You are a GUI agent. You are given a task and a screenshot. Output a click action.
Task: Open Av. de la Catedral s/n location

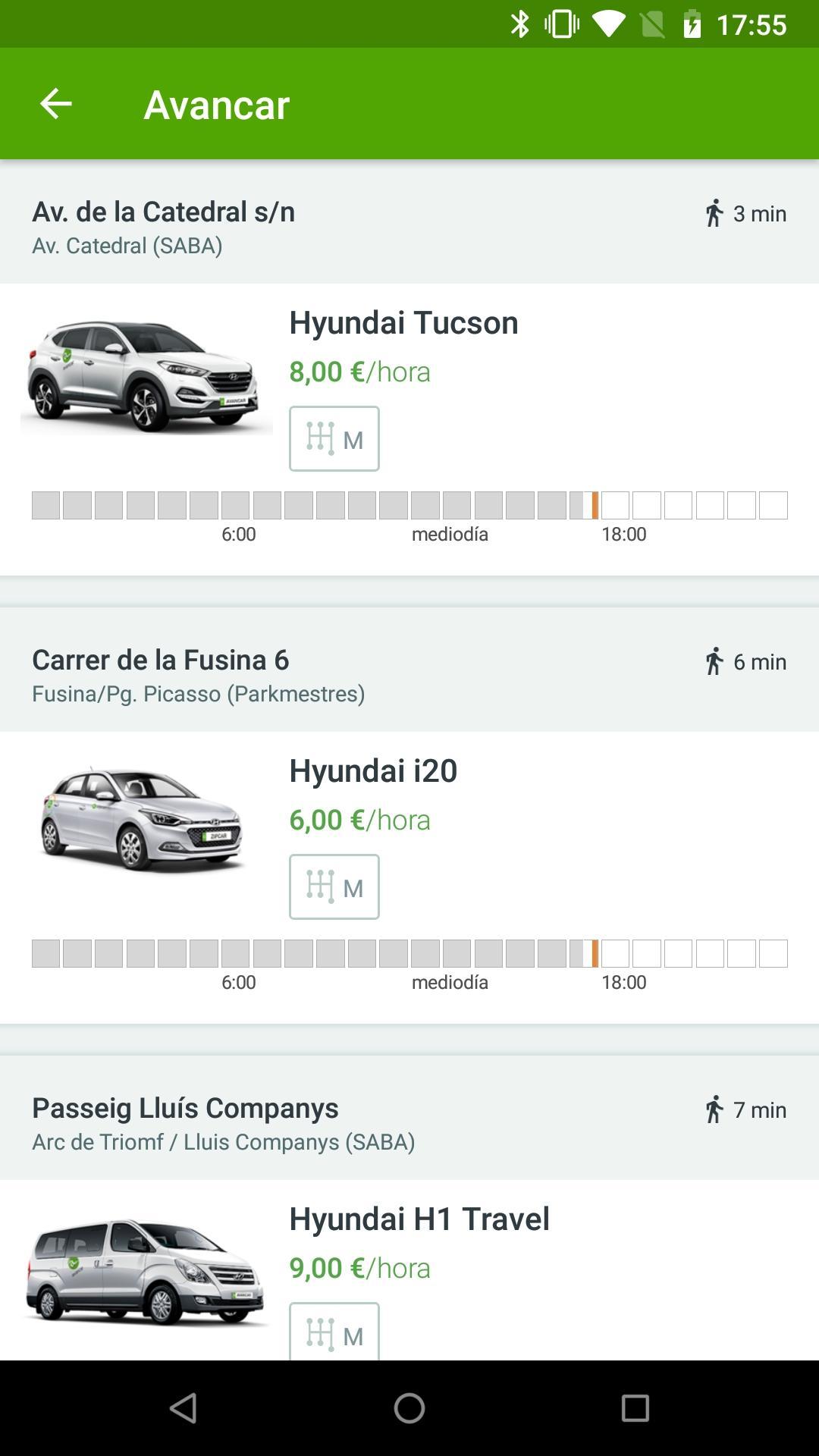pos(163,212)
